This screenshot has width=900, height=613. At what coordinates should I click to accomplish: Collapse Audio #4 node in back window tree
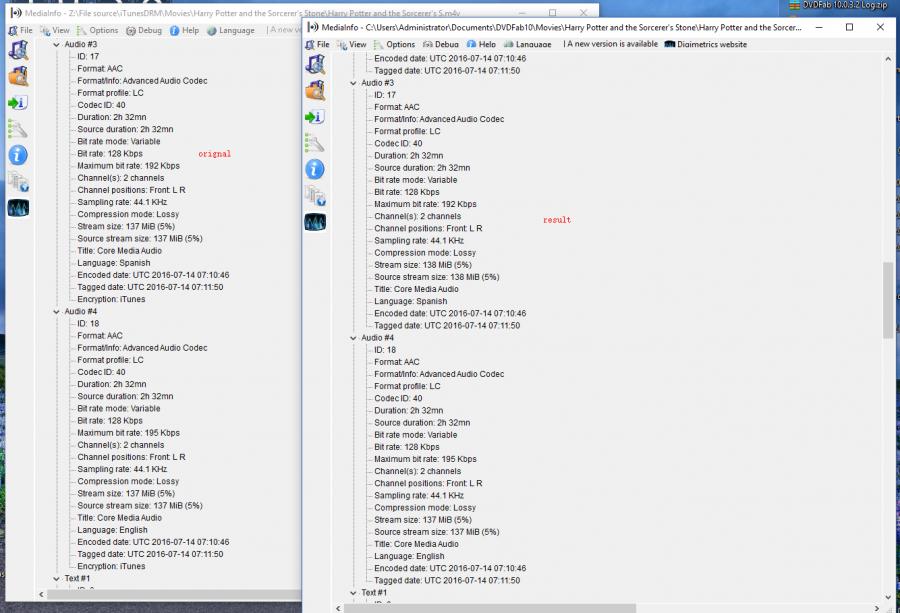(x=56, y=311)
